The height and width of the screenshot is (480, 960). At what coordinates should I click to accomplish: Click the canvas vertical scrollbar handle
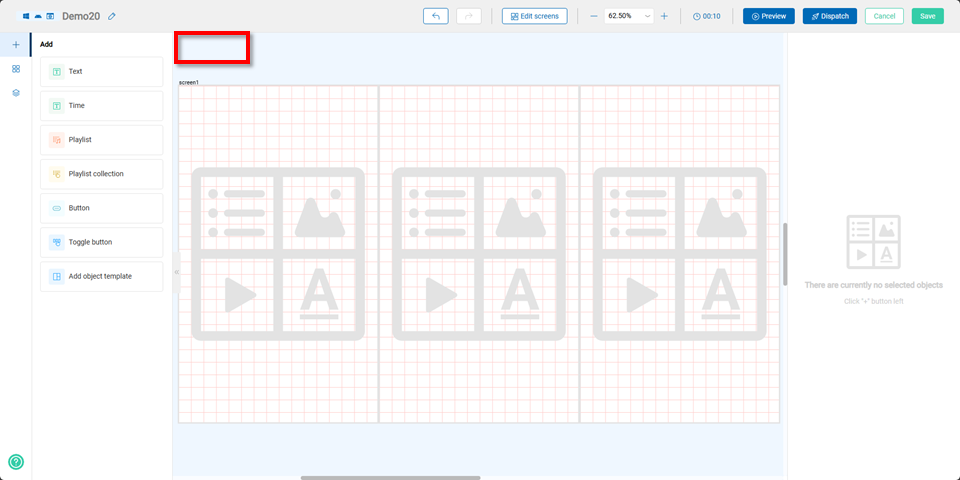tap(785, 254)
